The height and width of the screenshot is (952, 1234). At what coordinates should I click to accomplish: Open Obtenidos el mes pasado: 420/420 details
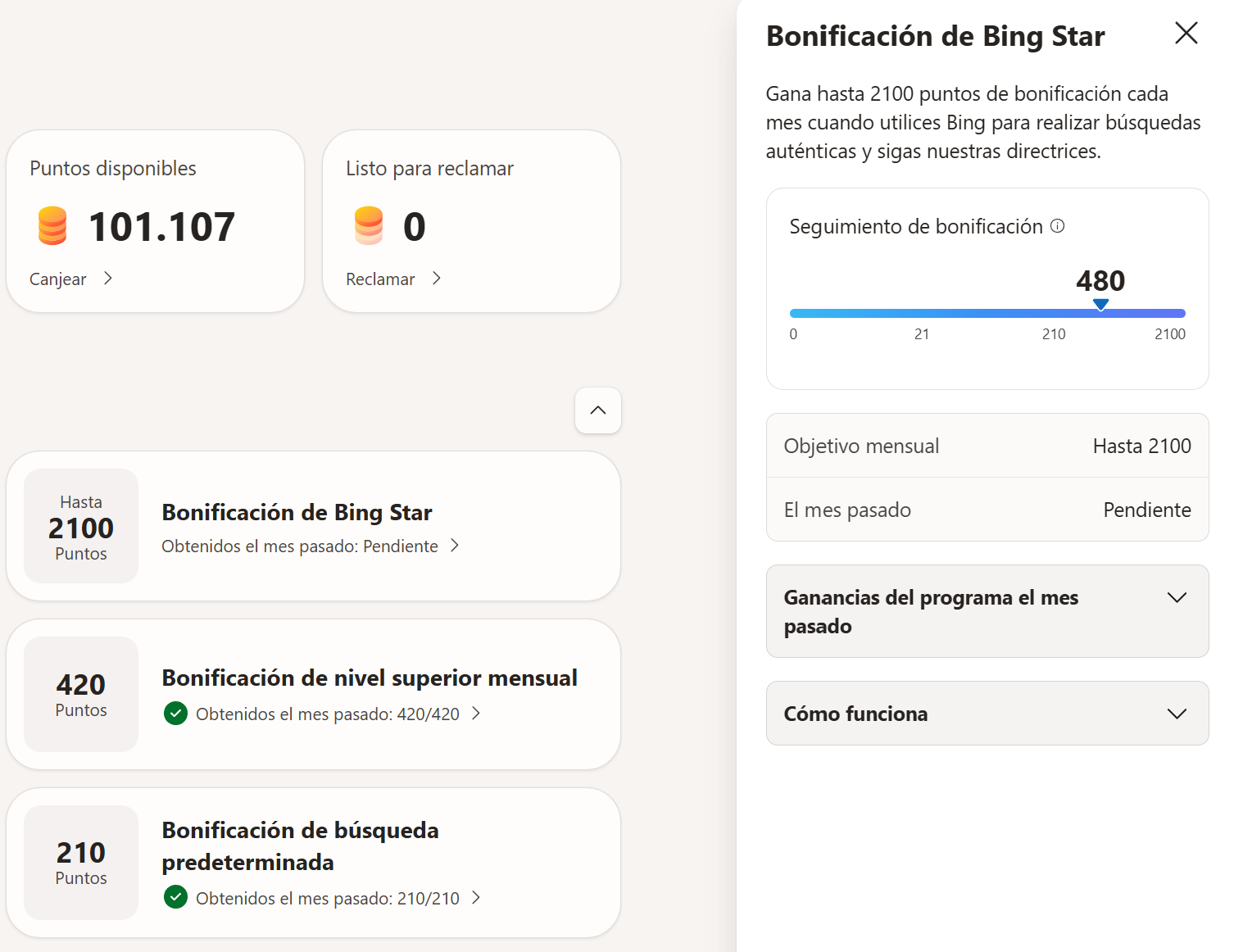point(338,714)
